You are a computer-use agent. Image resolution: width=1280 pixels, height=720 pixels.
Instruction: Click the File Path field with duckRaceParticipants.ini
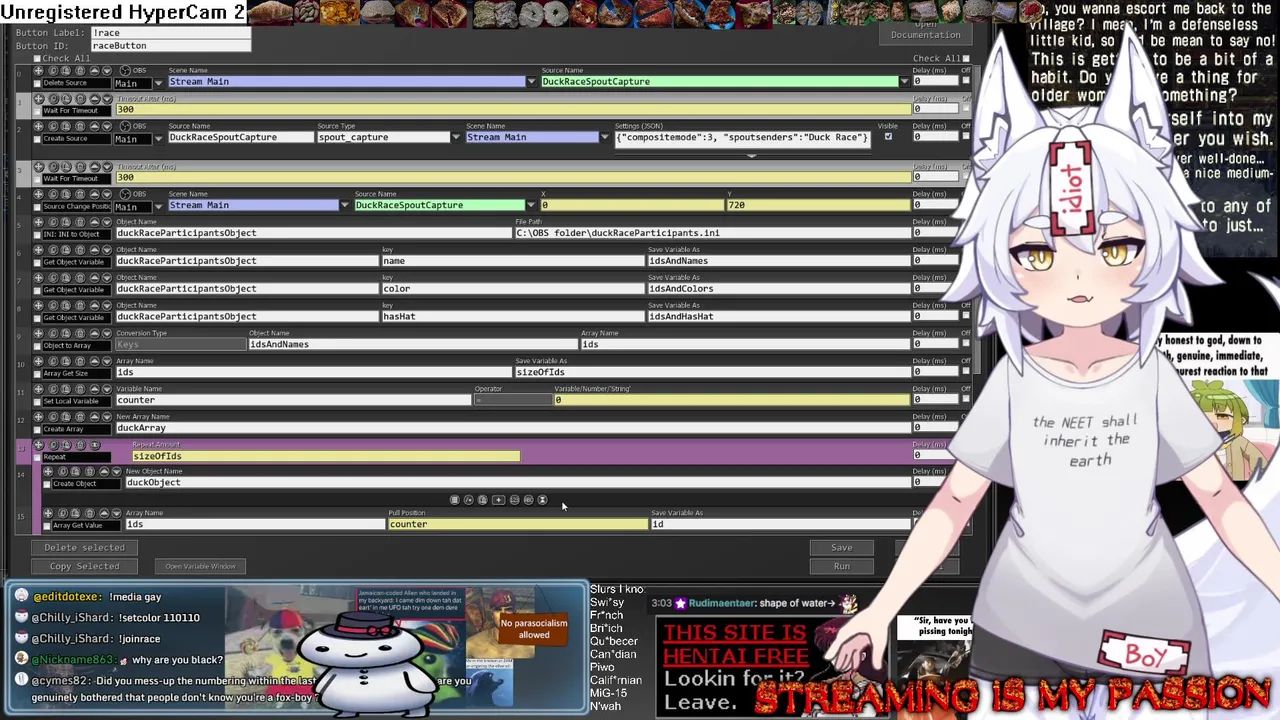[x=712, y=233]
